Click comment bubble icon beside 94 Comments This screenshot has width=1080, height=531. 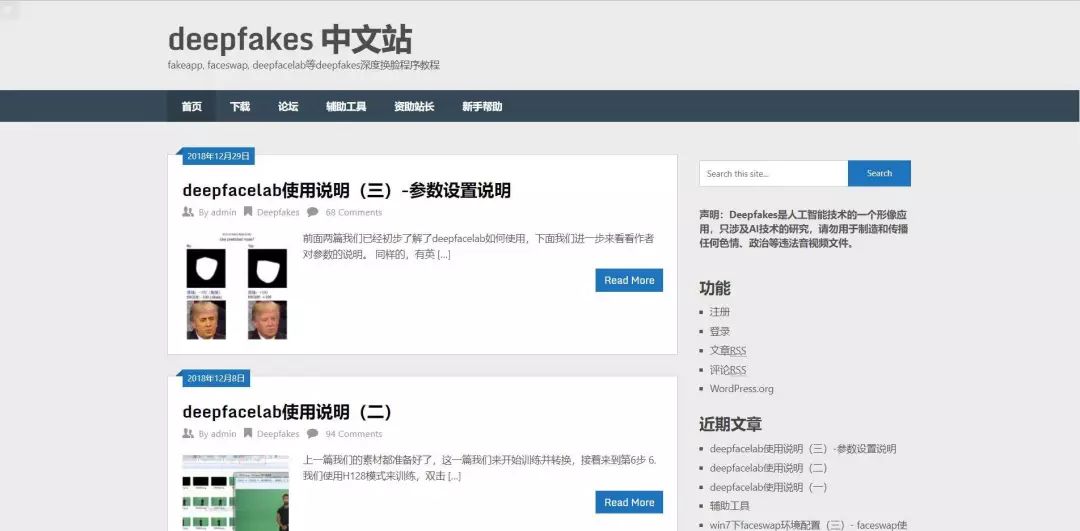click(313, 434)
